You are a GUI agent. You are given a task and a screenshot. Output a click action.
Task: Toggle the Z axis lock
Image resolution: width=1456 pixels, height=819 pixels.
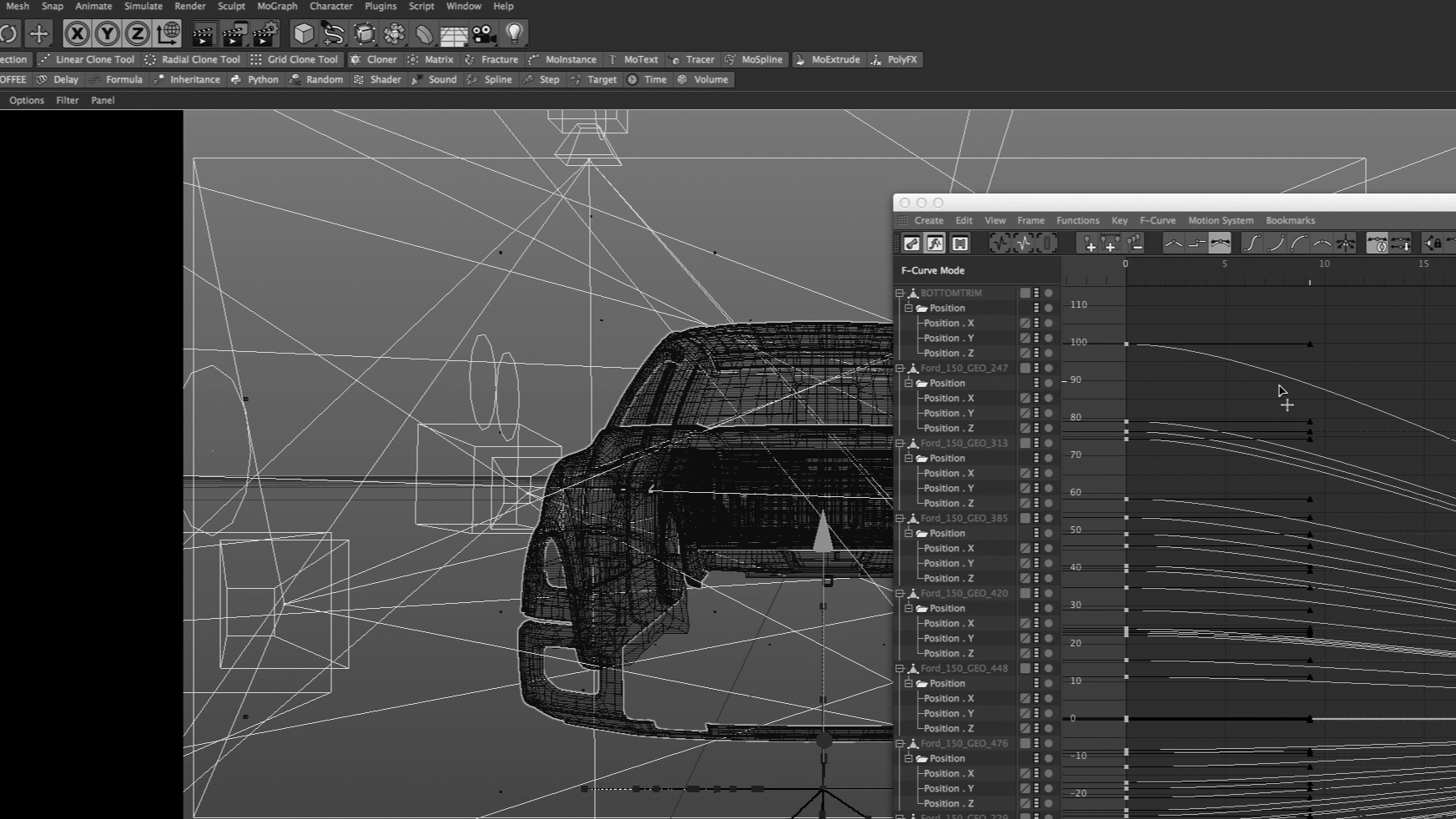(137, 33)
